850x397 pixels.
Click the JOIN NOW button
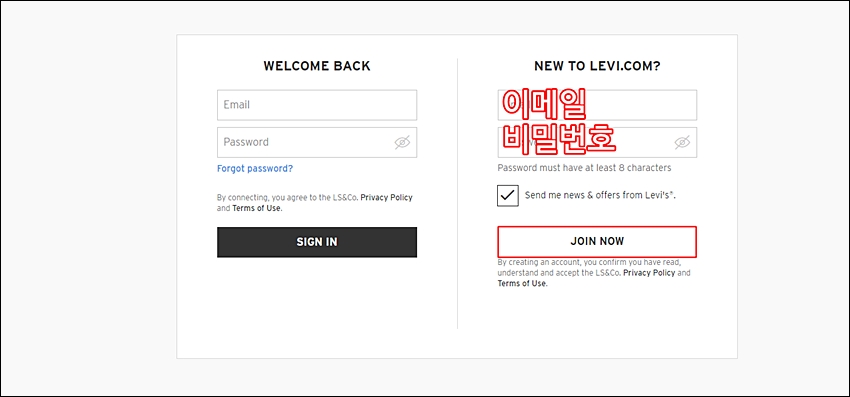(597, 241)
